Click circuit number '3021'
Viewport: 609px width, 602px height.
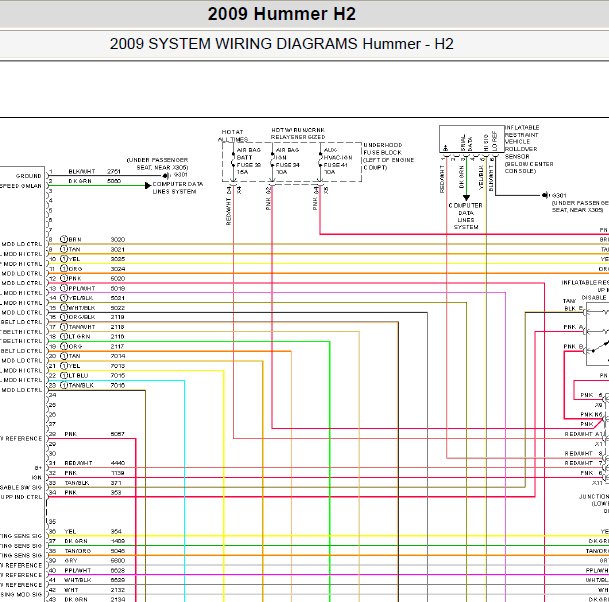(118, 249)
